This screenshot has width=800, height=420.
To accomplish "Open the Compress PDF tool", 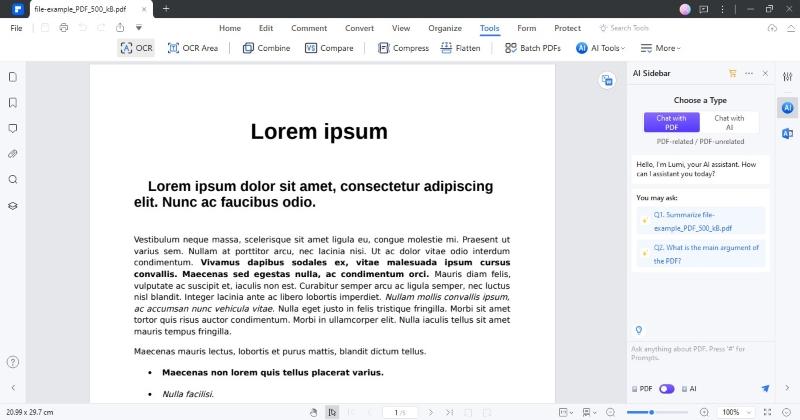I will [x=403, y=48].
